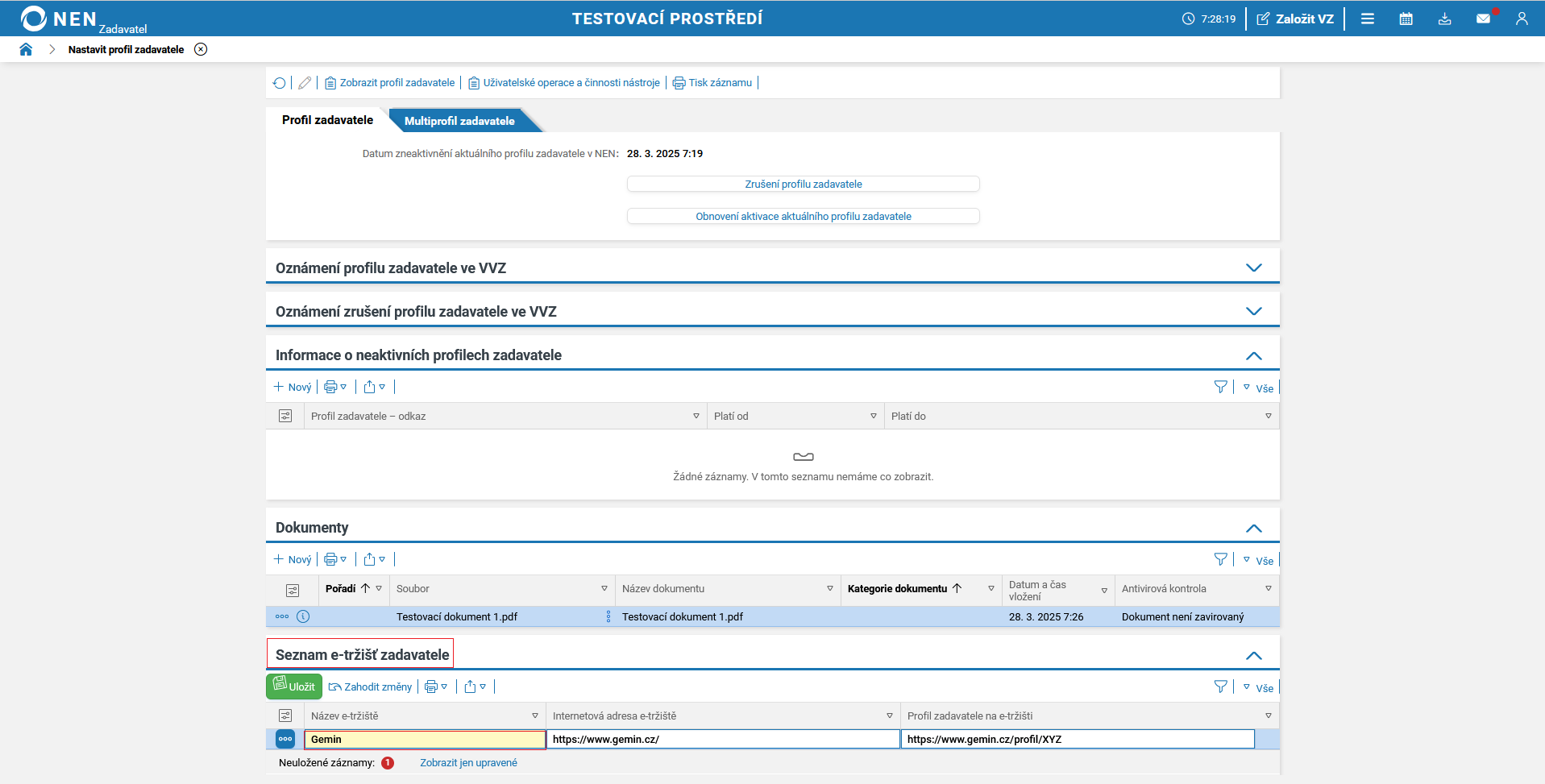Screen dimensions: 1545x784
Task: Open info icon for Testovací dokument row
Action: [x=303, y=616]
